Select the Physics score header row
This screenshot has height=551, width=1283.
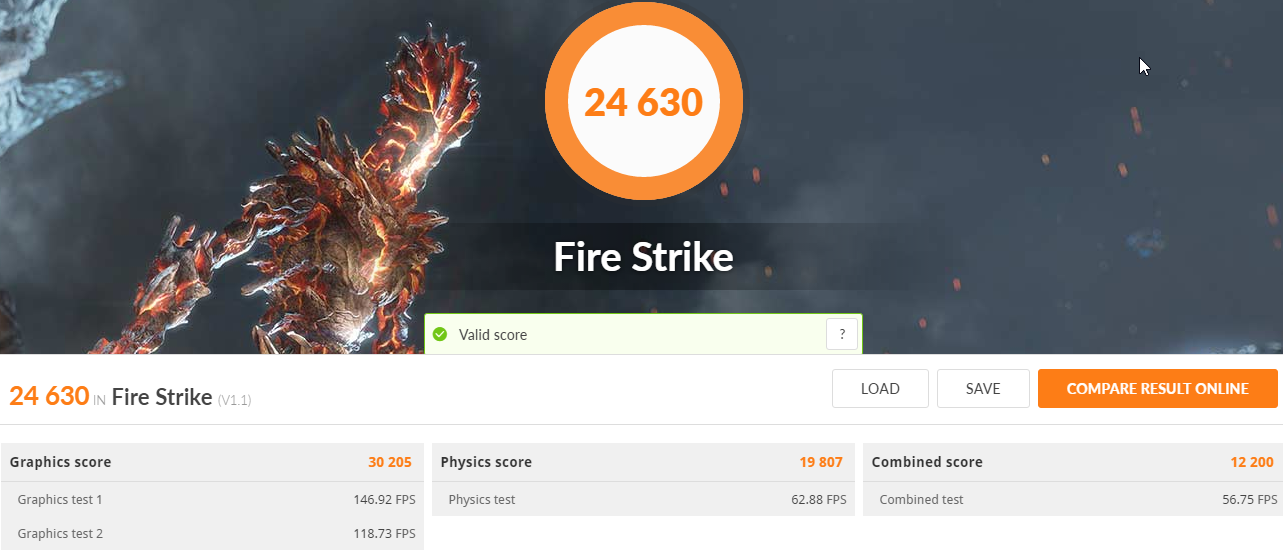(x=643, y=462)
